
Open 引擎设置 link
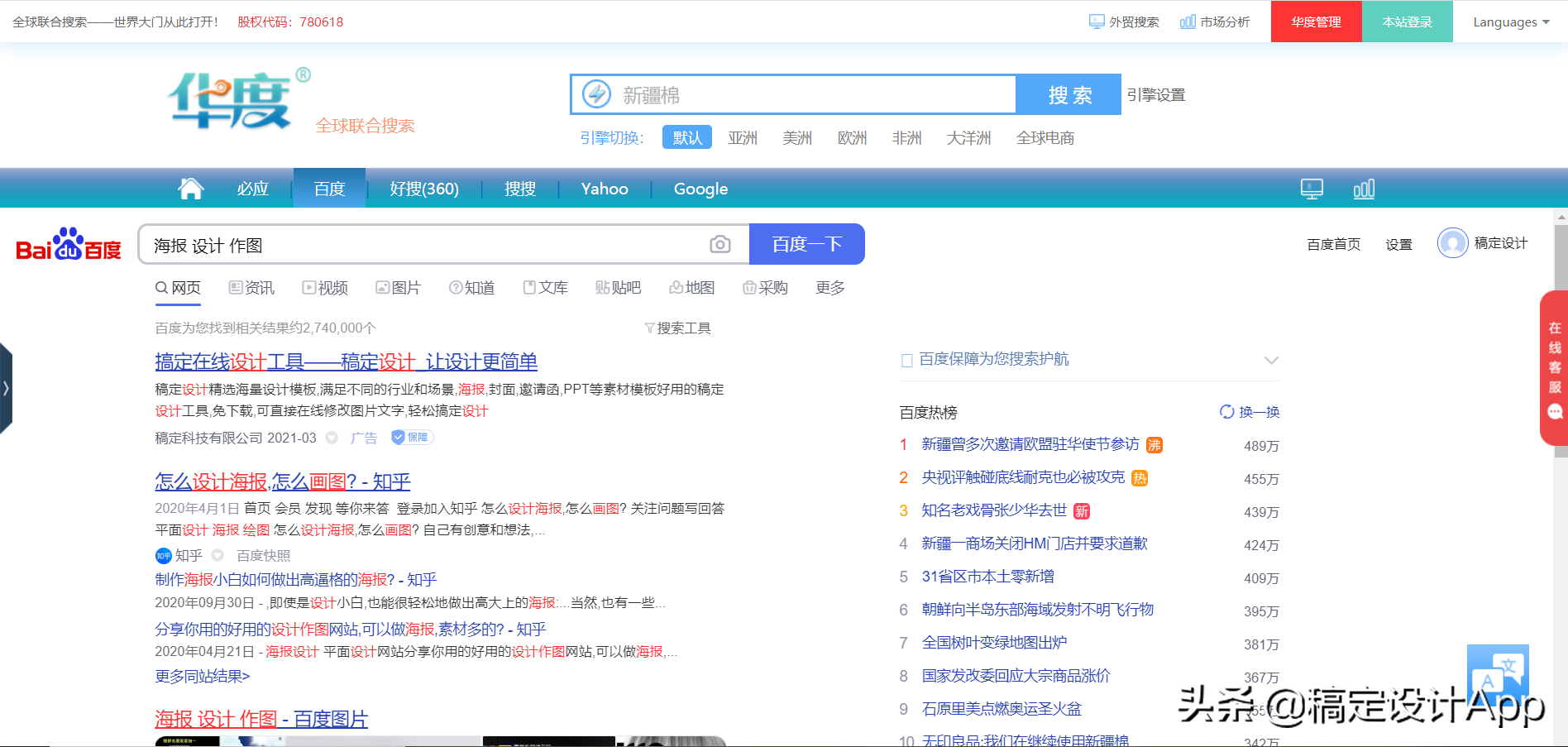coord(1156,95)
